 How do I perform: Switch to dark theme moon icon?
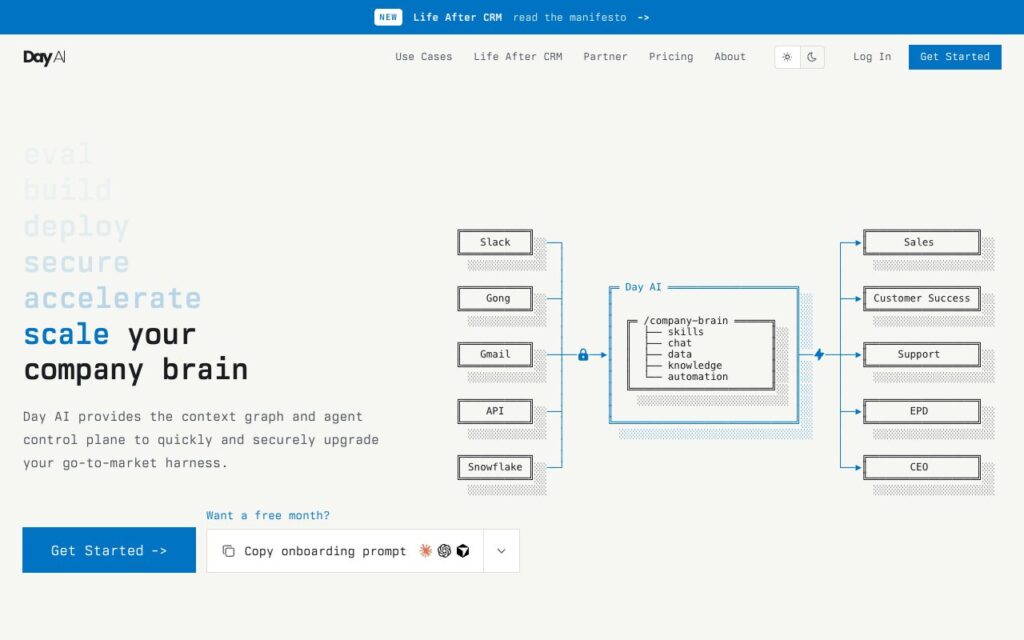coord(812,57)
